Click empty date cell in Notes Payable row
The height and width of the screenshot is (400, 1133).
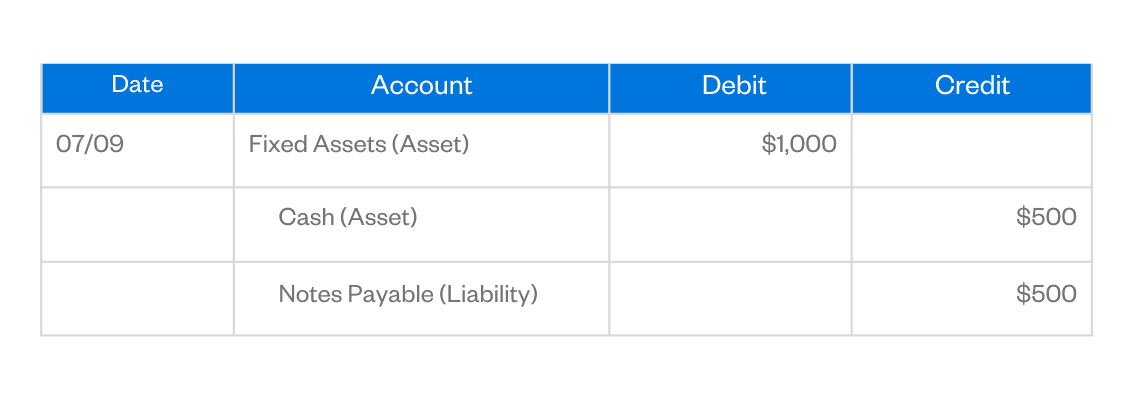137,298
